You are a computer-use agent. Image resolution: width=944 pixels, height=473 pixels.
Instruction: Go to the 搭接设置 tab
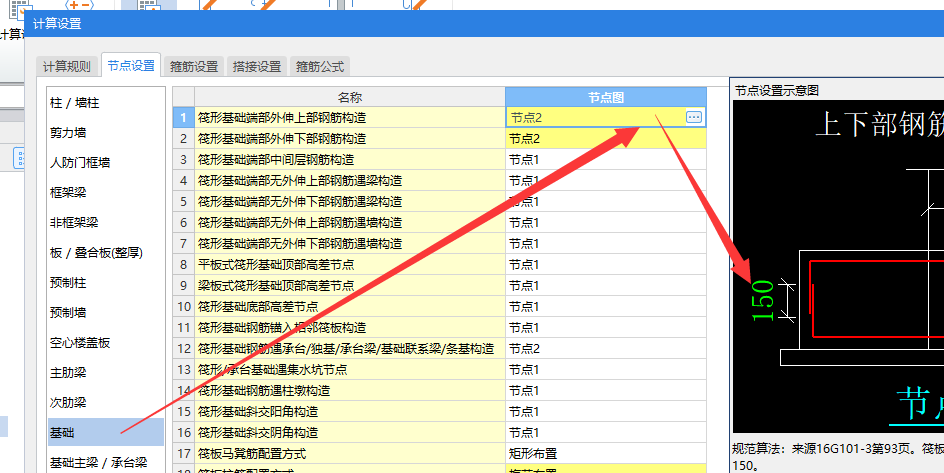click(257, 66)
